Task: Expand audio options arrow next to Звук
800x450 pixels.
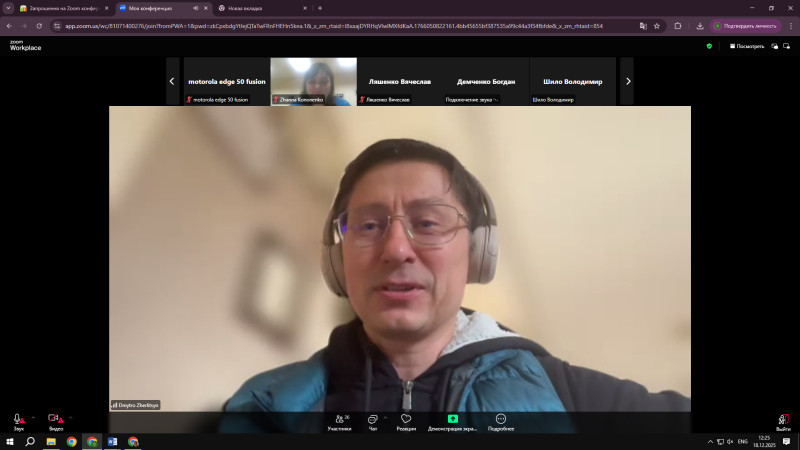Action: [33, 416]
